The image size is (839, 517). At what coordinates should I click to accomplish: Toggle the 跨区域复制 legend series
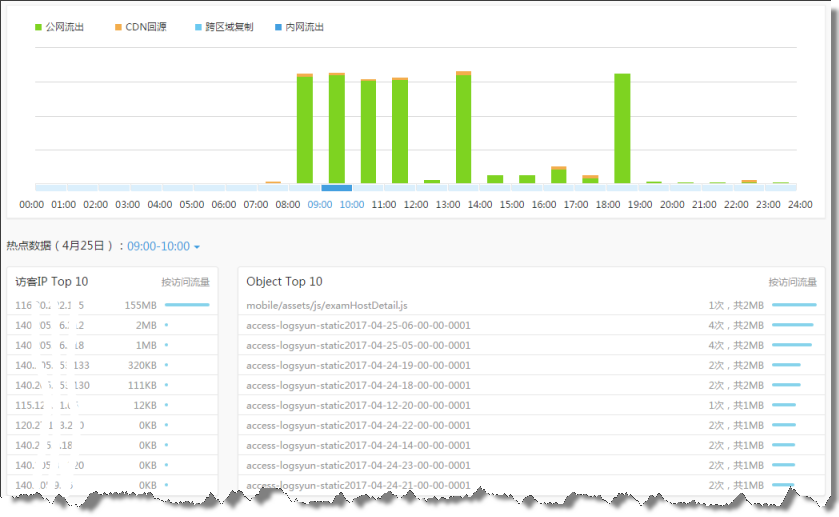[x=224, y=27]
